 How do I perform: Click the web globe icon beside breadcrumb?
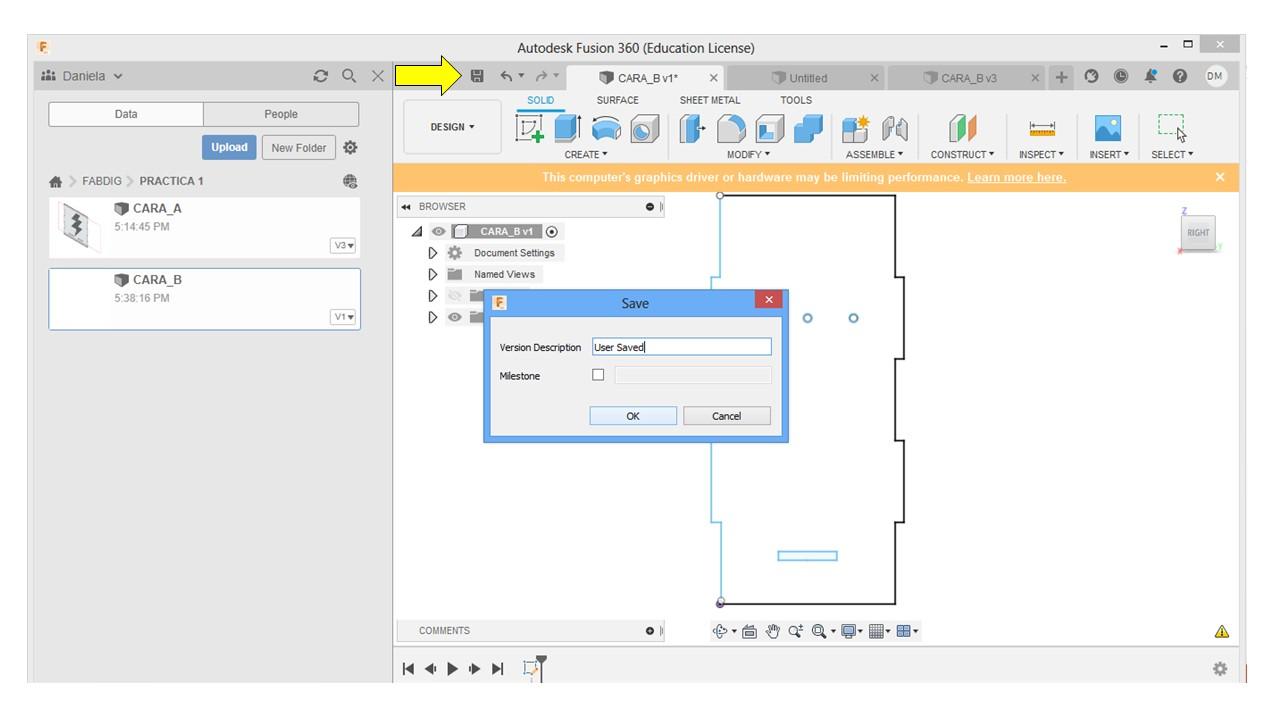[349, 181]
